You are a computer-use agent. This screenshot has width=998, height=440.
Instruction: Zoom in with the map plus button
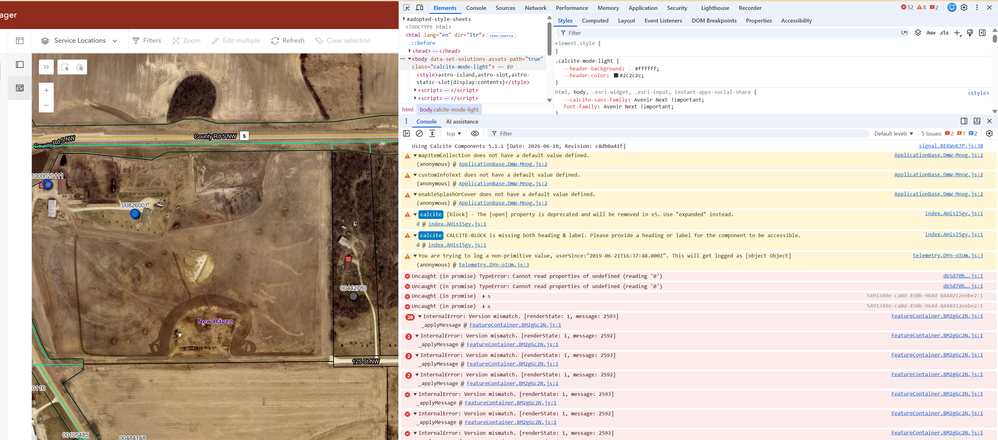tap(46, 90)
